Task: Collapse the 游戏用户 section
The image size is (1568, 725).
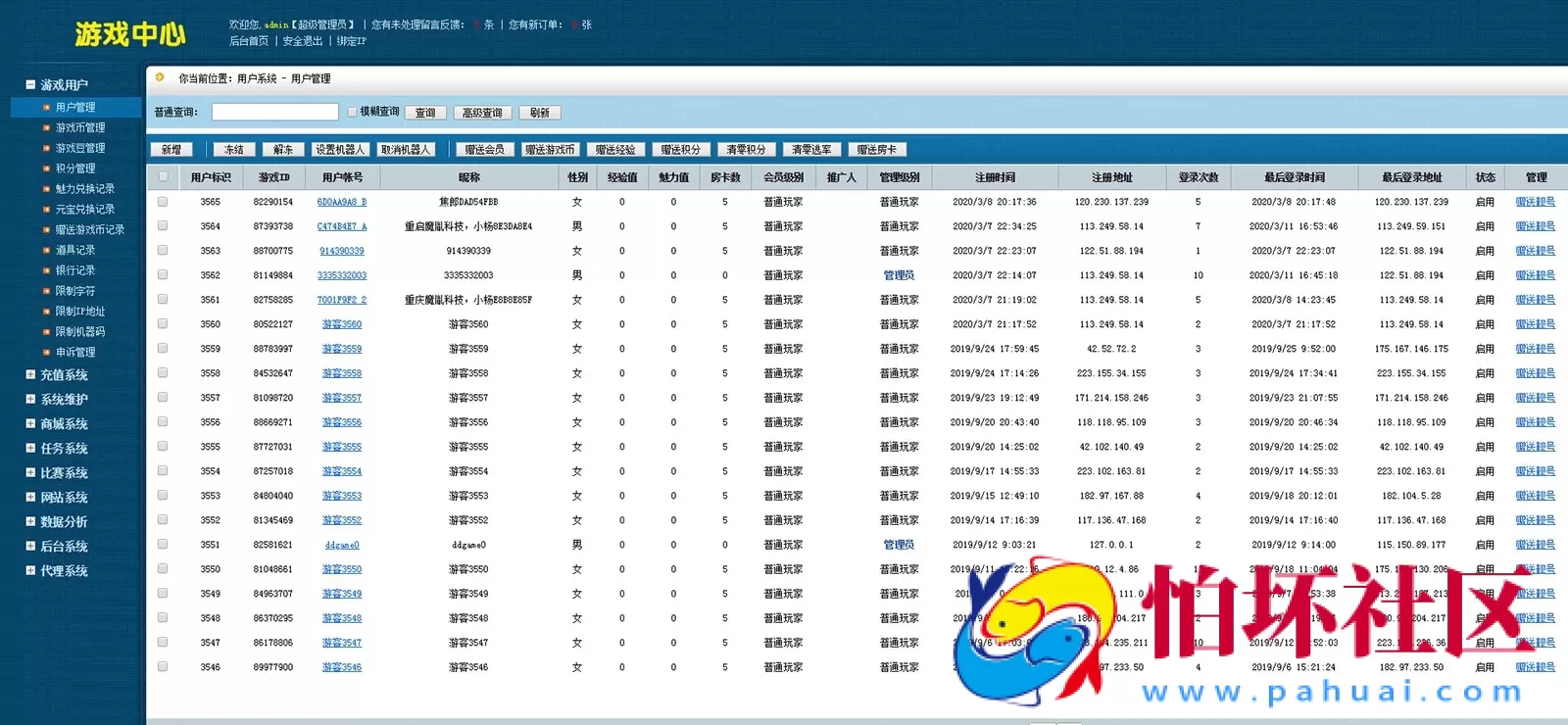Action: tap(31, 85)
